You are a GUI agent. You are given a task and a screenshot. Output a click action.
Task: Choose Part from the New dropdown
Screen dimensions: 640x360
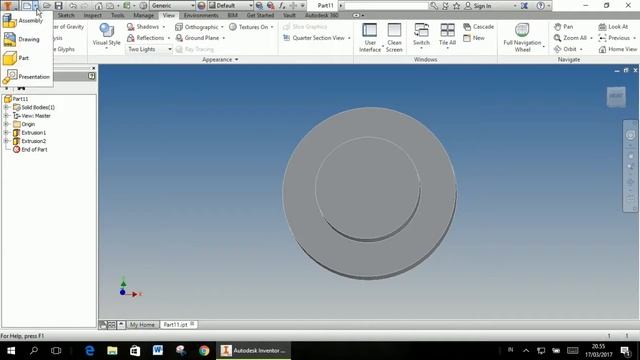coord(27,58)
